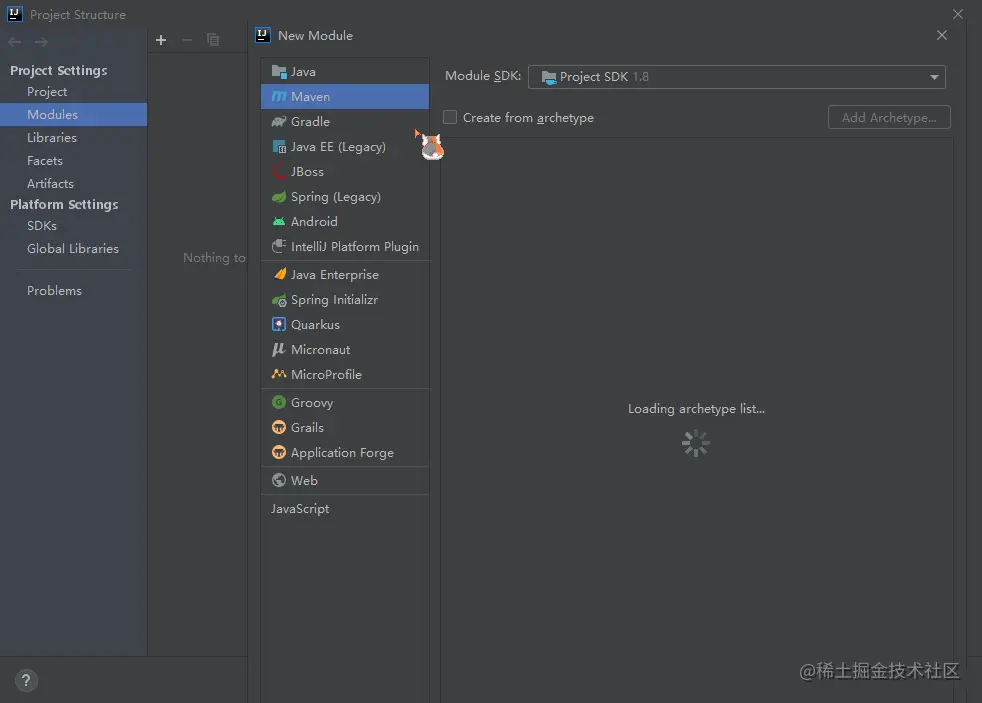Go back with the left arrow
982x703 pixels.
click(15, 42)
